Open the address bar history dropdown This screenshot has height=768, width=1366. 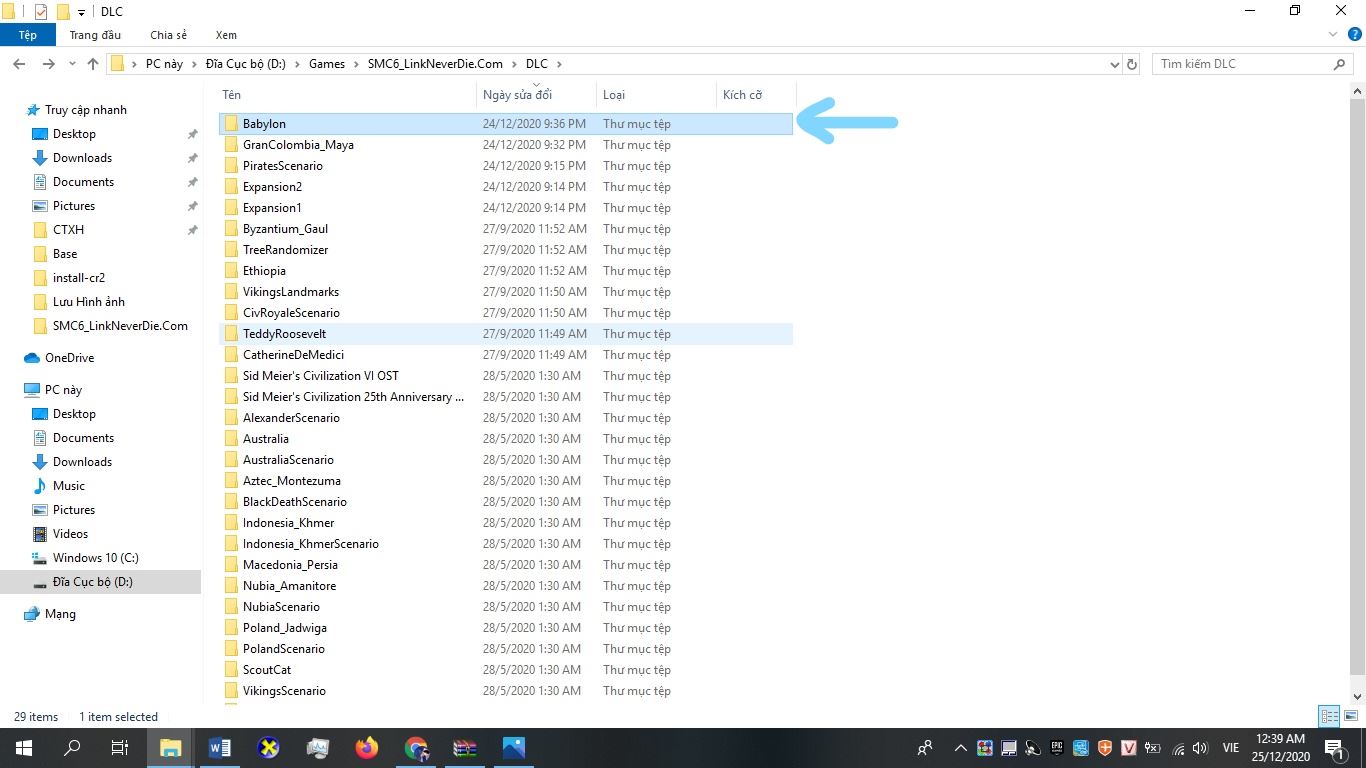pyautogui.click(x=1115, y=64)
